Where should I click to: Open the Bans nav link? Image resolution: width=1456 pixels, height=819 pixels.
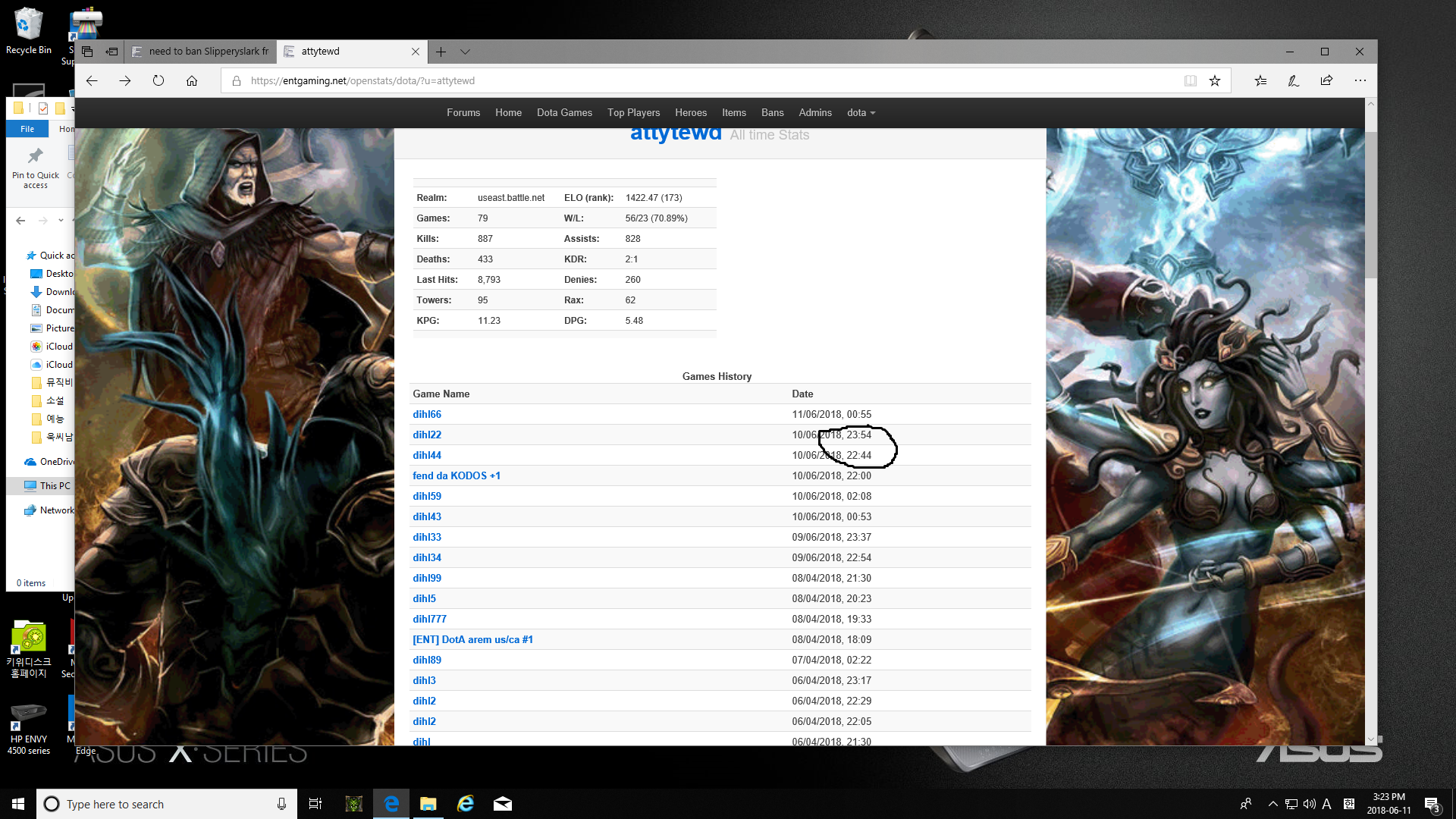(x=773, y=113)
